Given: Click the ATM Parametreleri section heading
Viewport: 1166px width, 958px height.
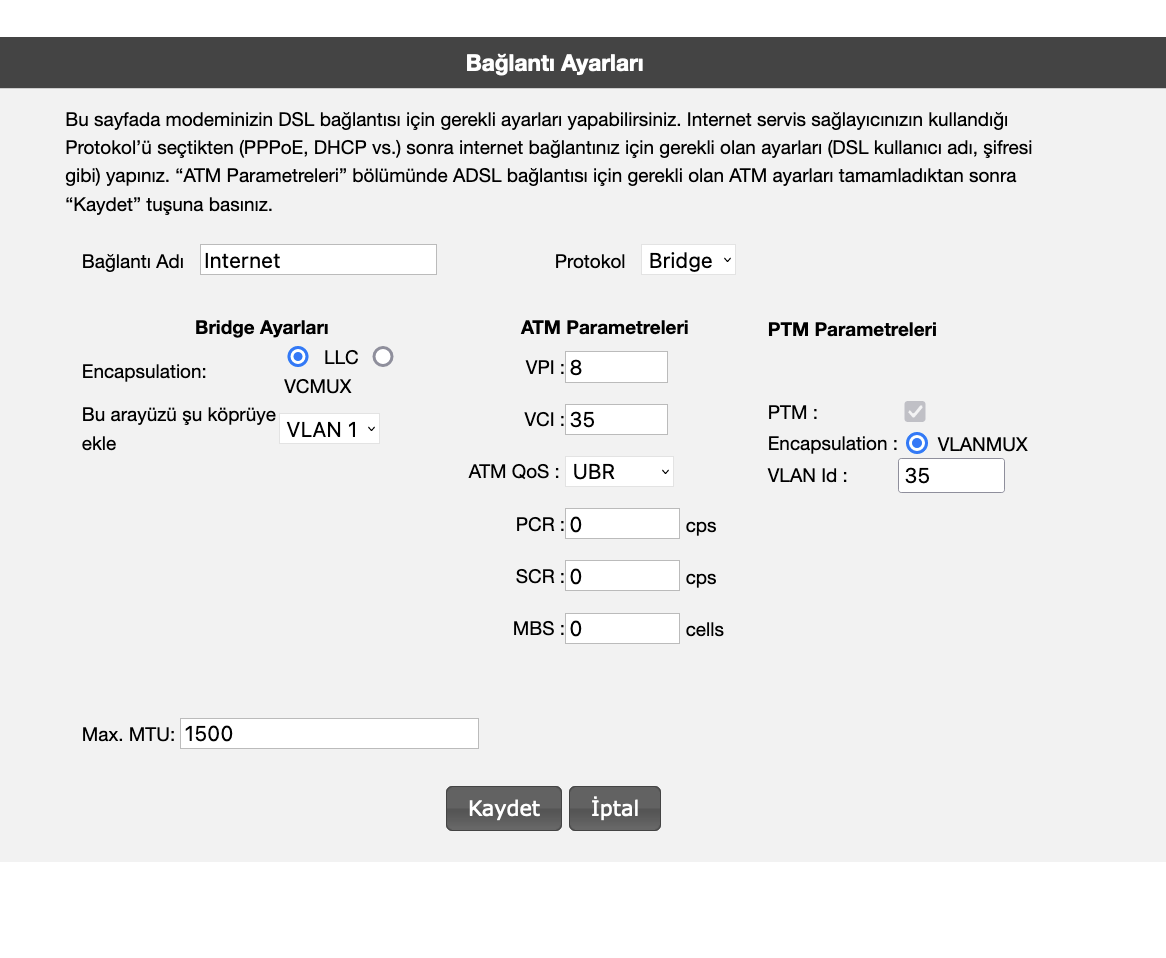Looking at the screenshot, I should (x=605, y=328).
